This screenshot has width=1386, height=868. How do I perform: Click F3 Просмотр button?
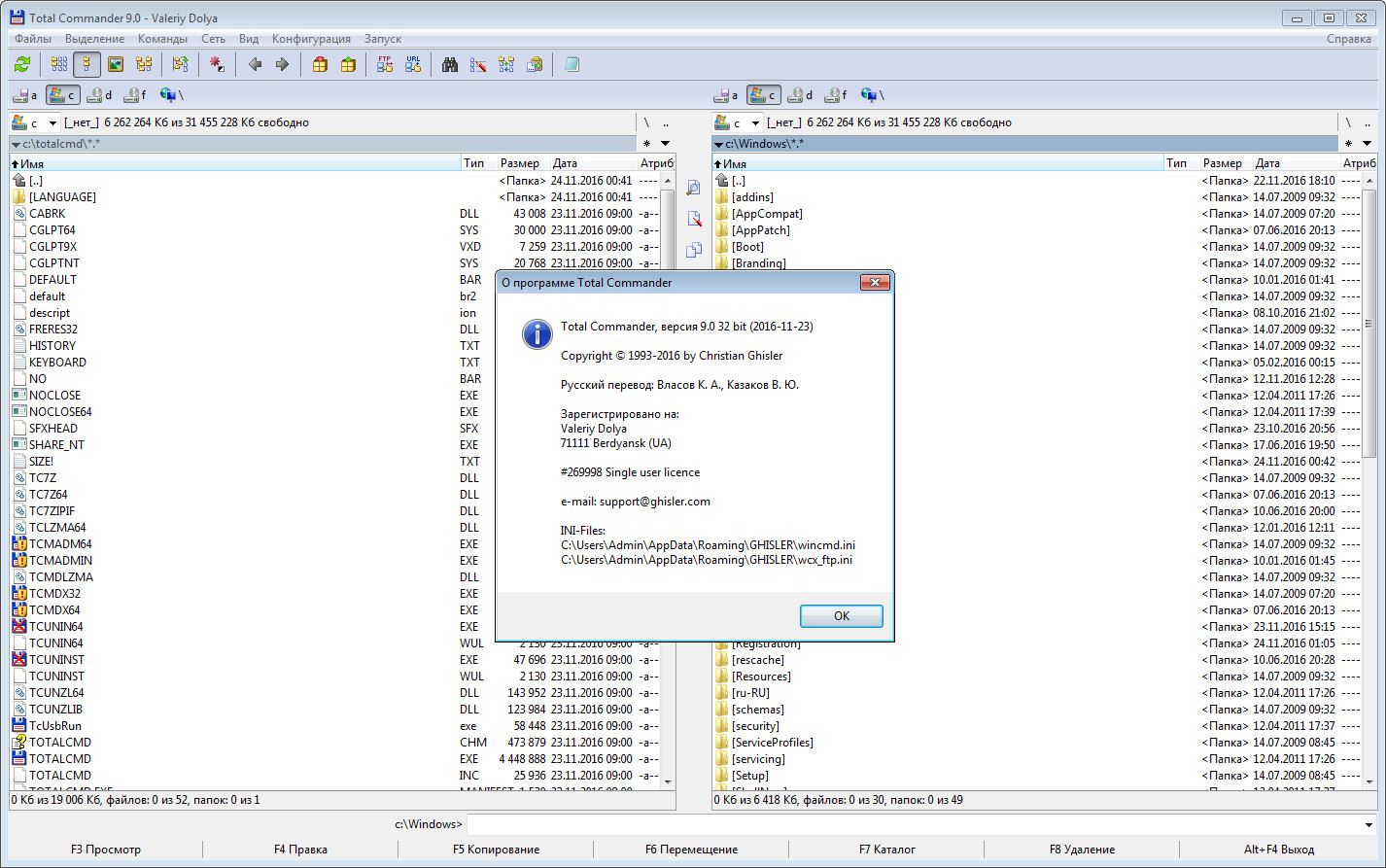click(105, 849)
